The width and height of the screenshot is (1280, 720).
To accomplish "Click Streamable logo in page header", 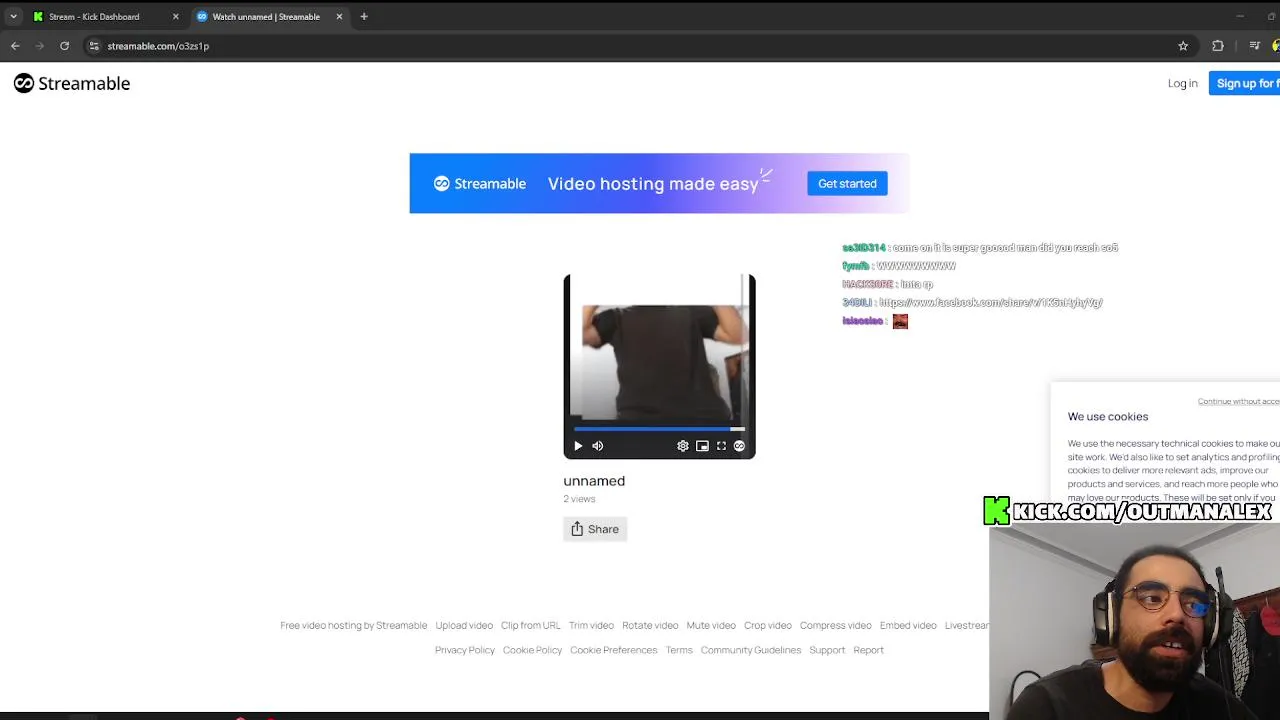I will pos(72,83).
